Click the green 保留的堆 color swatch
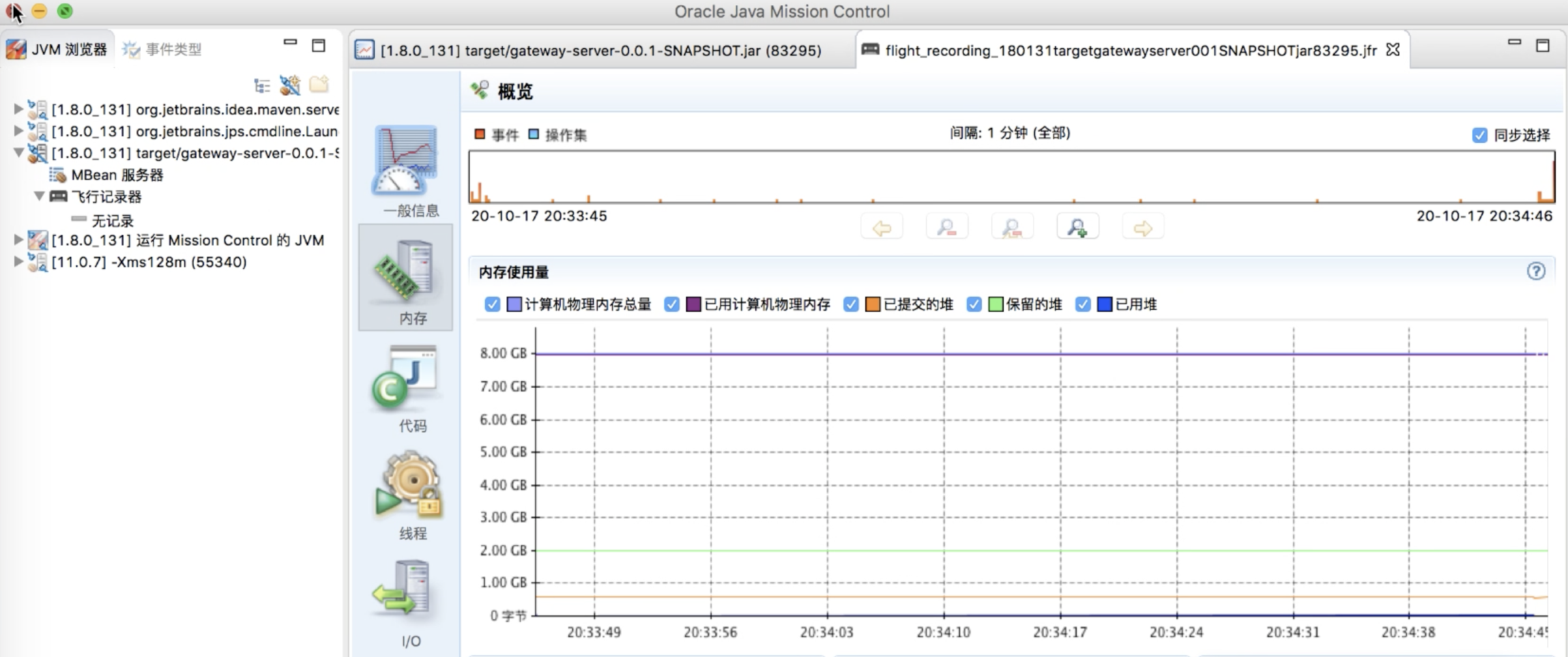Image resolution: width=1568 pixels, height=657 pixels. tap(996, 304)
